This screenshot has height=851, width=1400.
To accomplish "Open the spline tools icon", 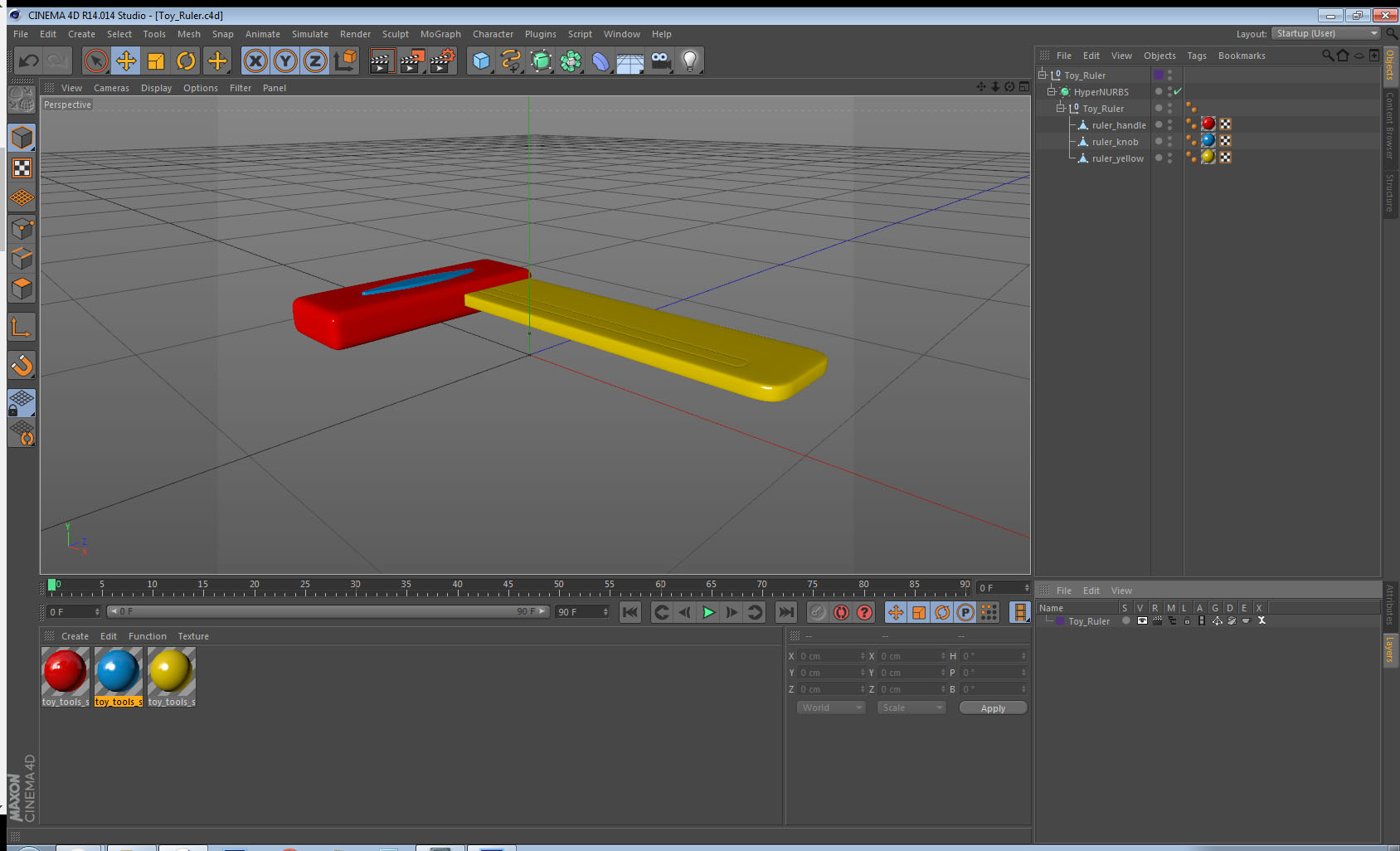I will click(511, 61).
